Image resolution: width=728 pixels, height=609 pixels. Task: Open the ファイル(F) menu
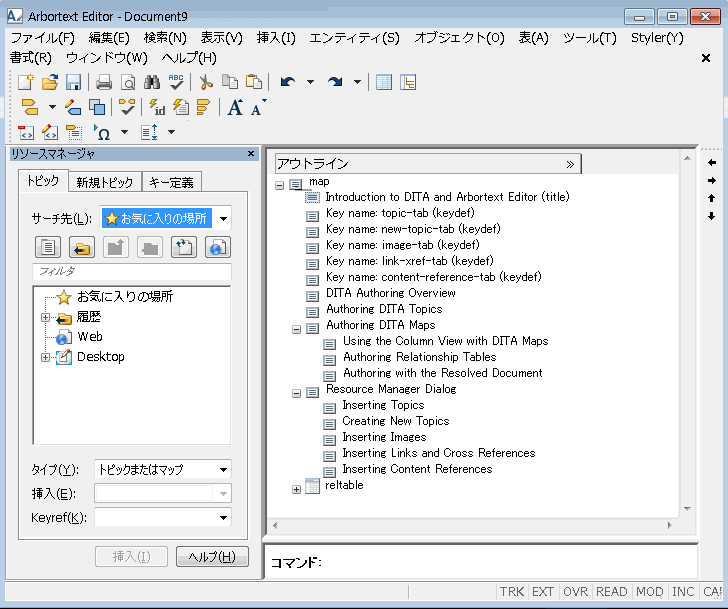click(42, 38)
